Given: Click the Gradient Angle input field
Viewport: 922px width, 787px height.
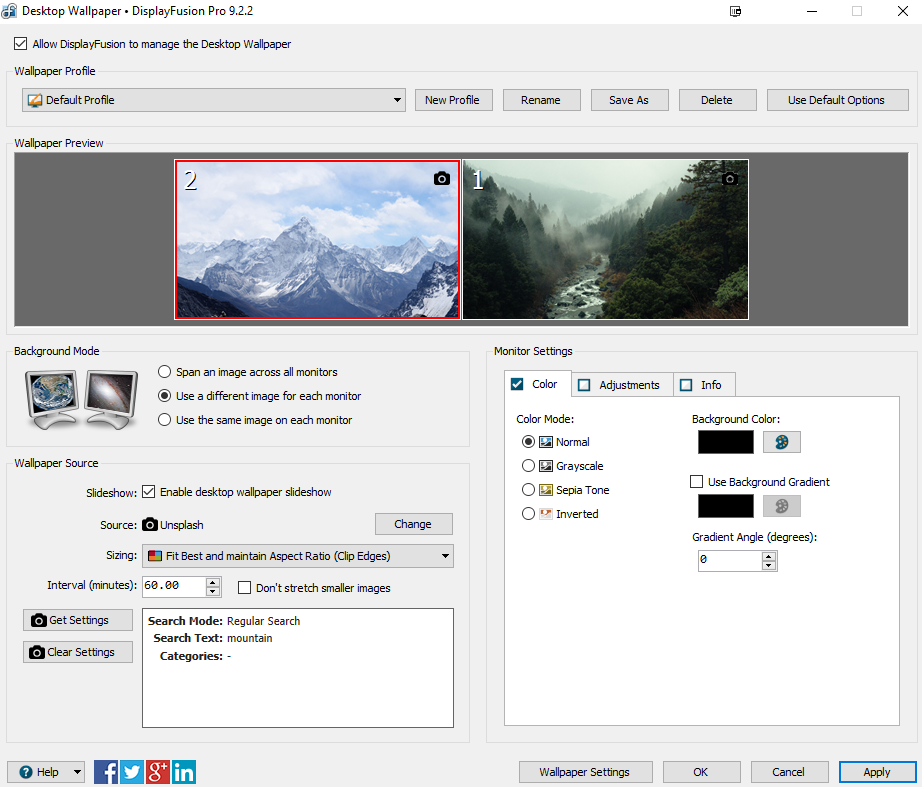Looking at the screenshot, I should (x=729, y=560).
